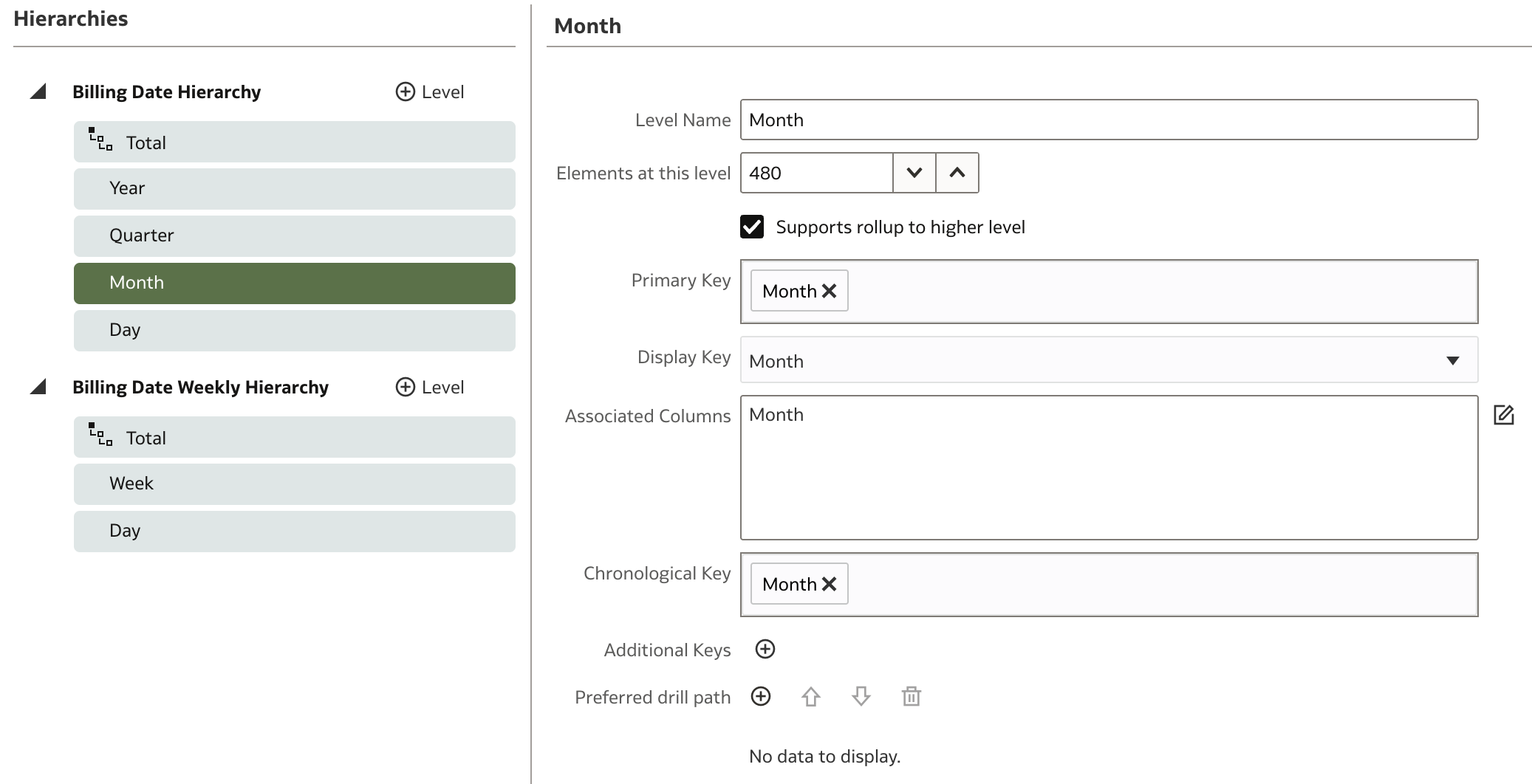Click the Associated Columns list area

pos(1109,468)
